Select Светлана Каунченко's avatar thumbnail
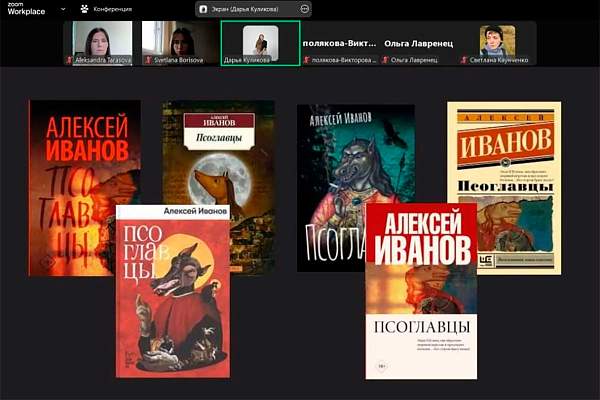600x400 pixels. tap(497, 41)
